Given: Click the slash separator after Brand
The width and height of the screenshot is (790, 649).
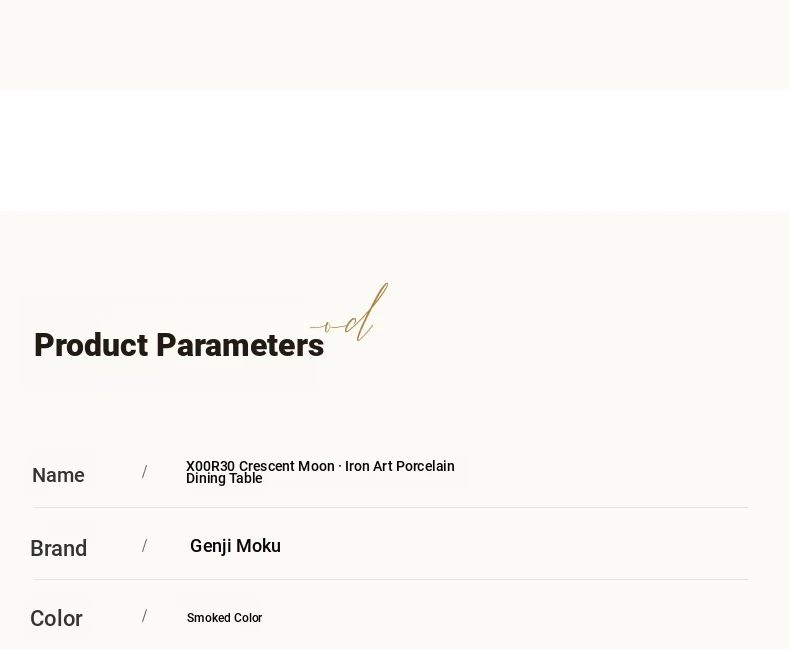Looking at the screenshot, I should 145,546.
